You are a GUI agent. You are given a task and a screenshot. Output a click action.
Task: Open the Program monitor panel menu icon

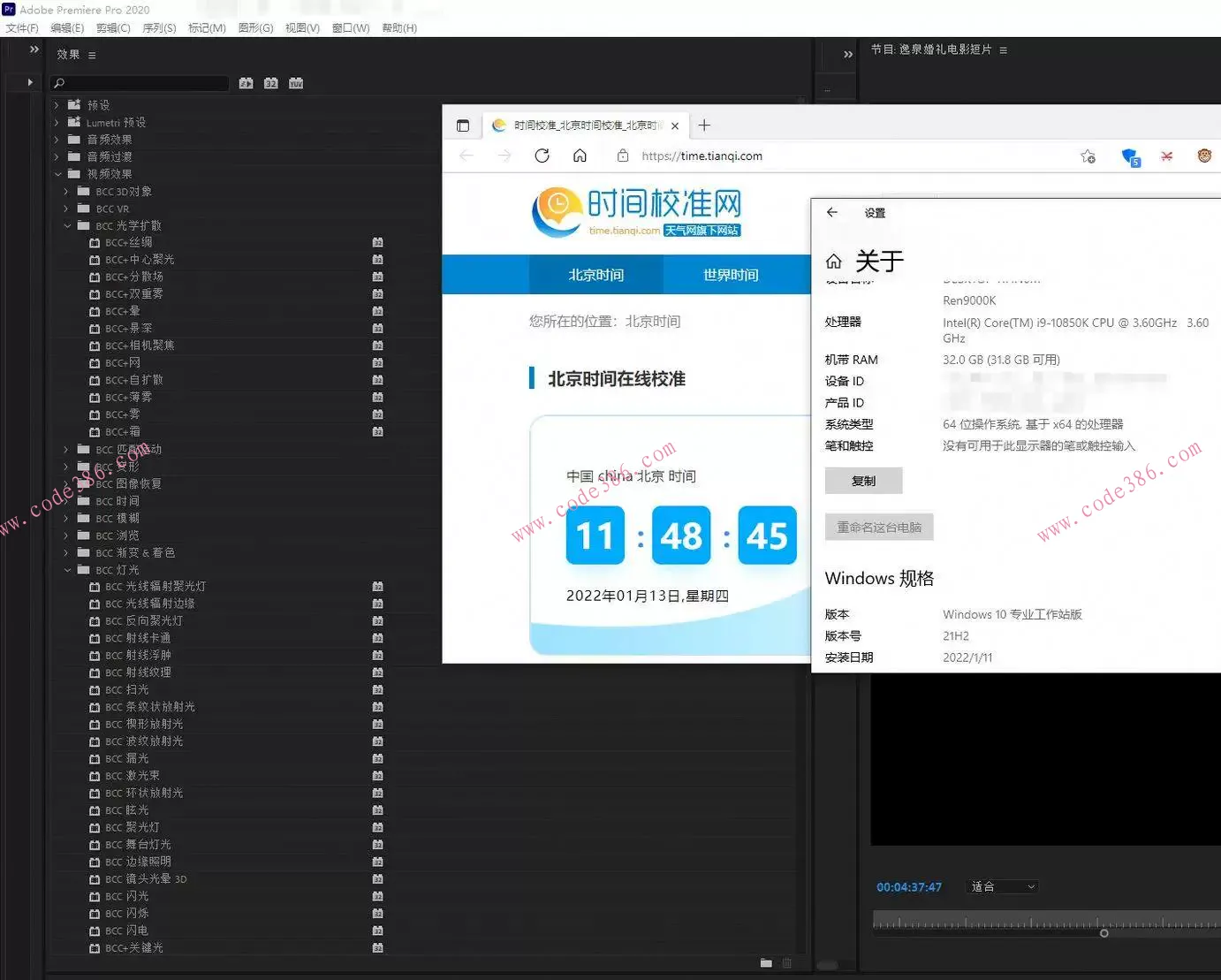(x=1003, y=50)
